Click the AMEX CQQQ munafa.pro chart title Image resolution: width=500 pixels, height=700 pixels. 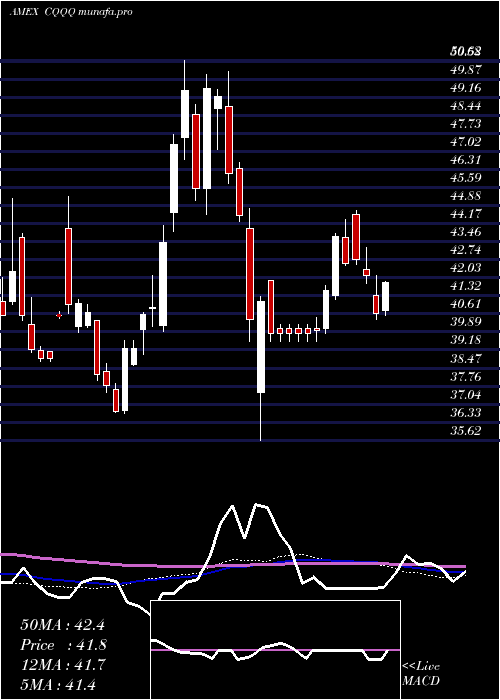coord(70,12)
